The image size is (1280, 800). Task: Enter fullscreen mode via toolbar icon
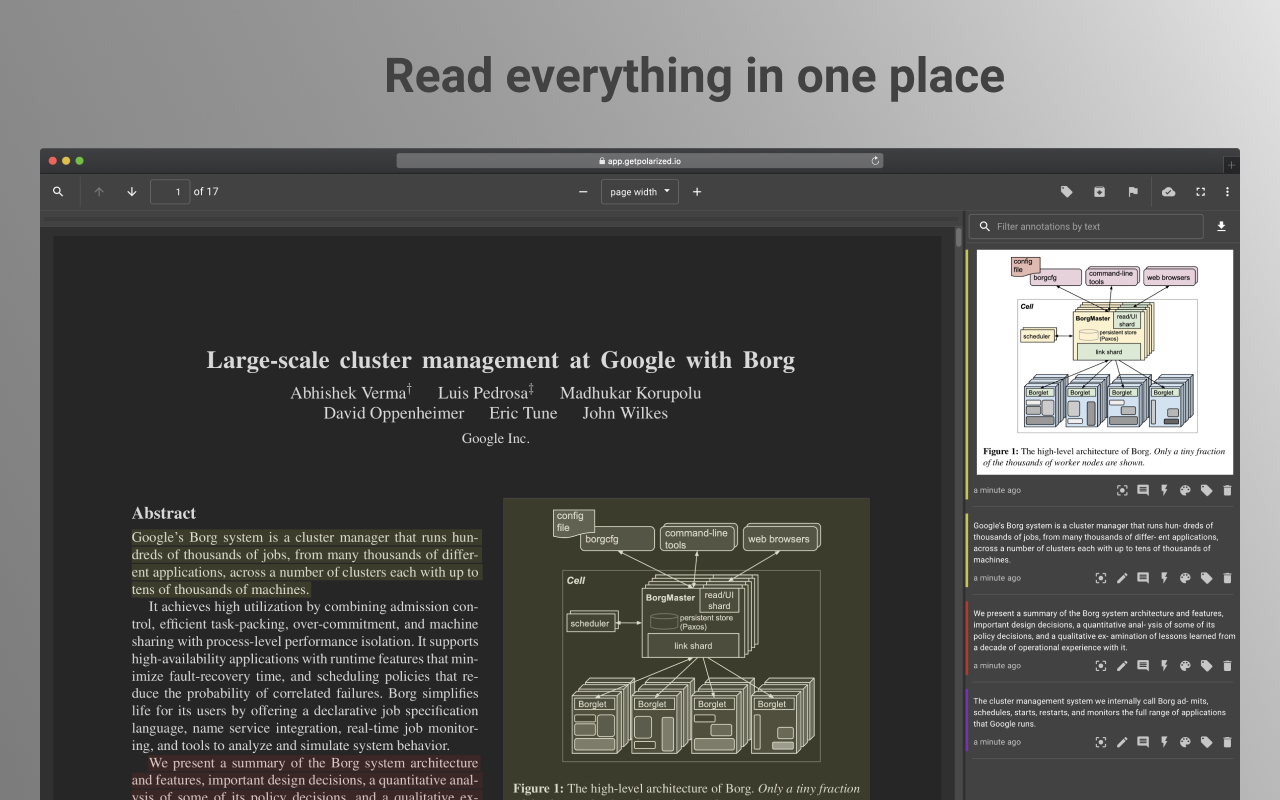pyautogui.click(x=1201, y=192)
